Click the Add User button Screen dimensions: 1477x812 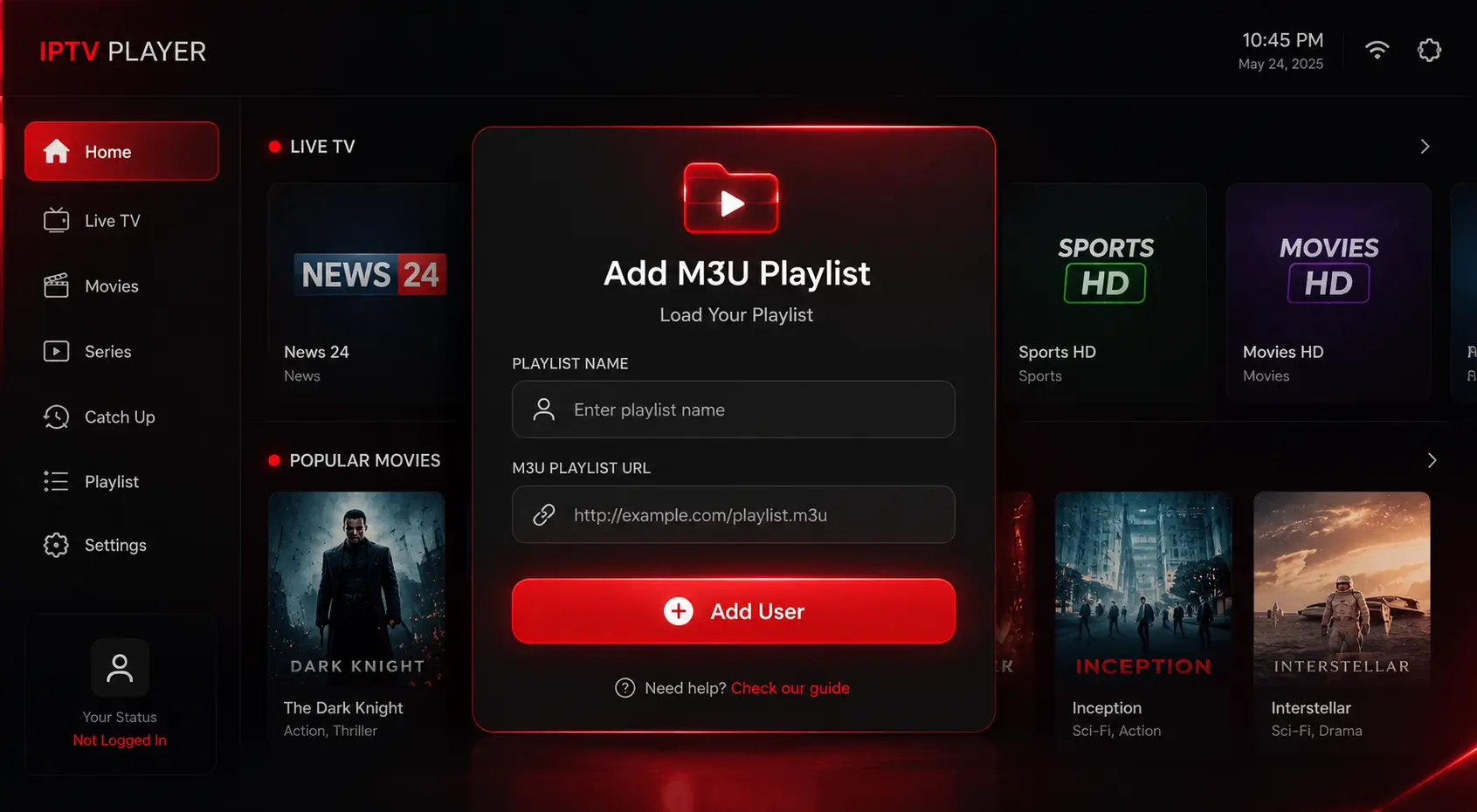click(734, 611)
